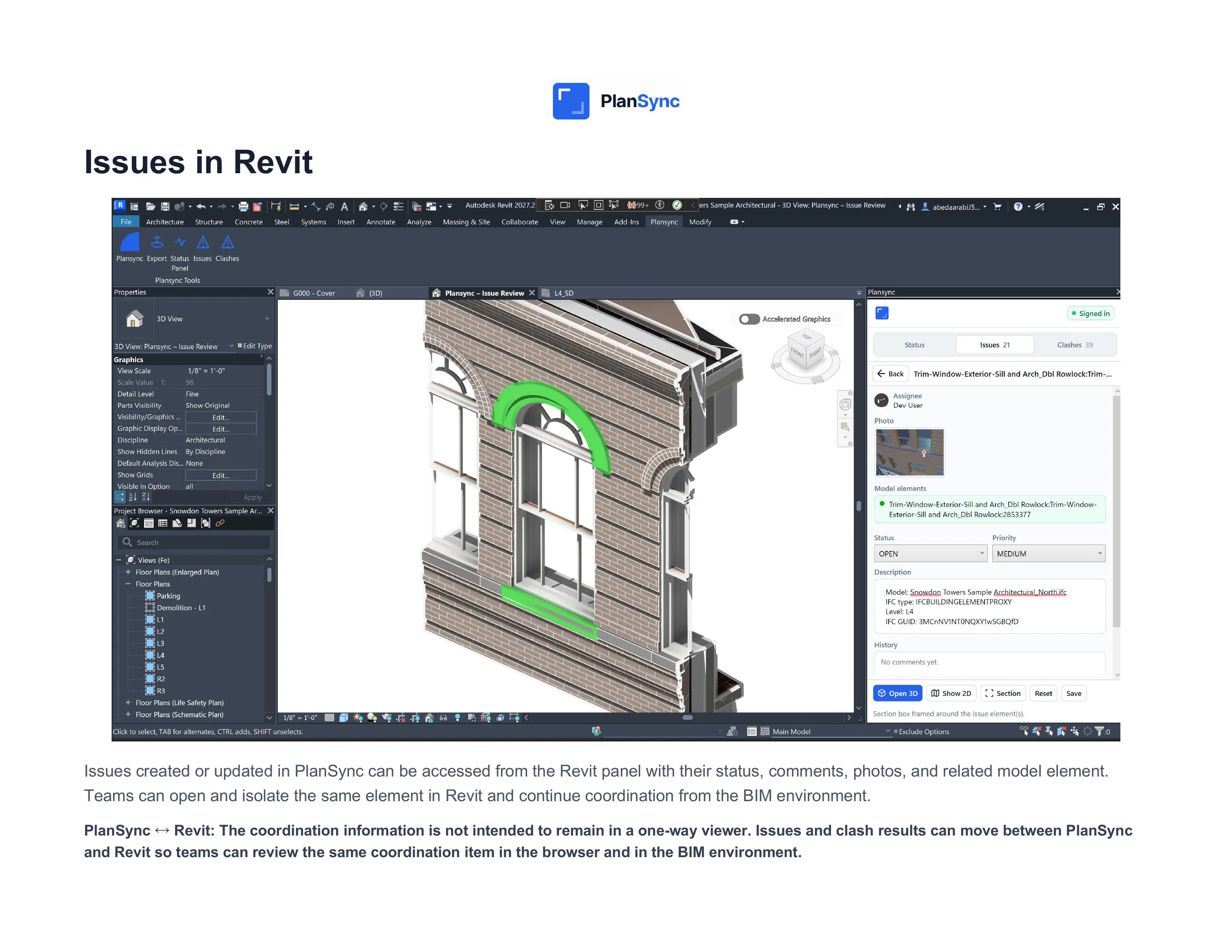Collapse the Floor Plans tree node
Viewport: 1232px width, 952px height.
[x=128, y=584]
